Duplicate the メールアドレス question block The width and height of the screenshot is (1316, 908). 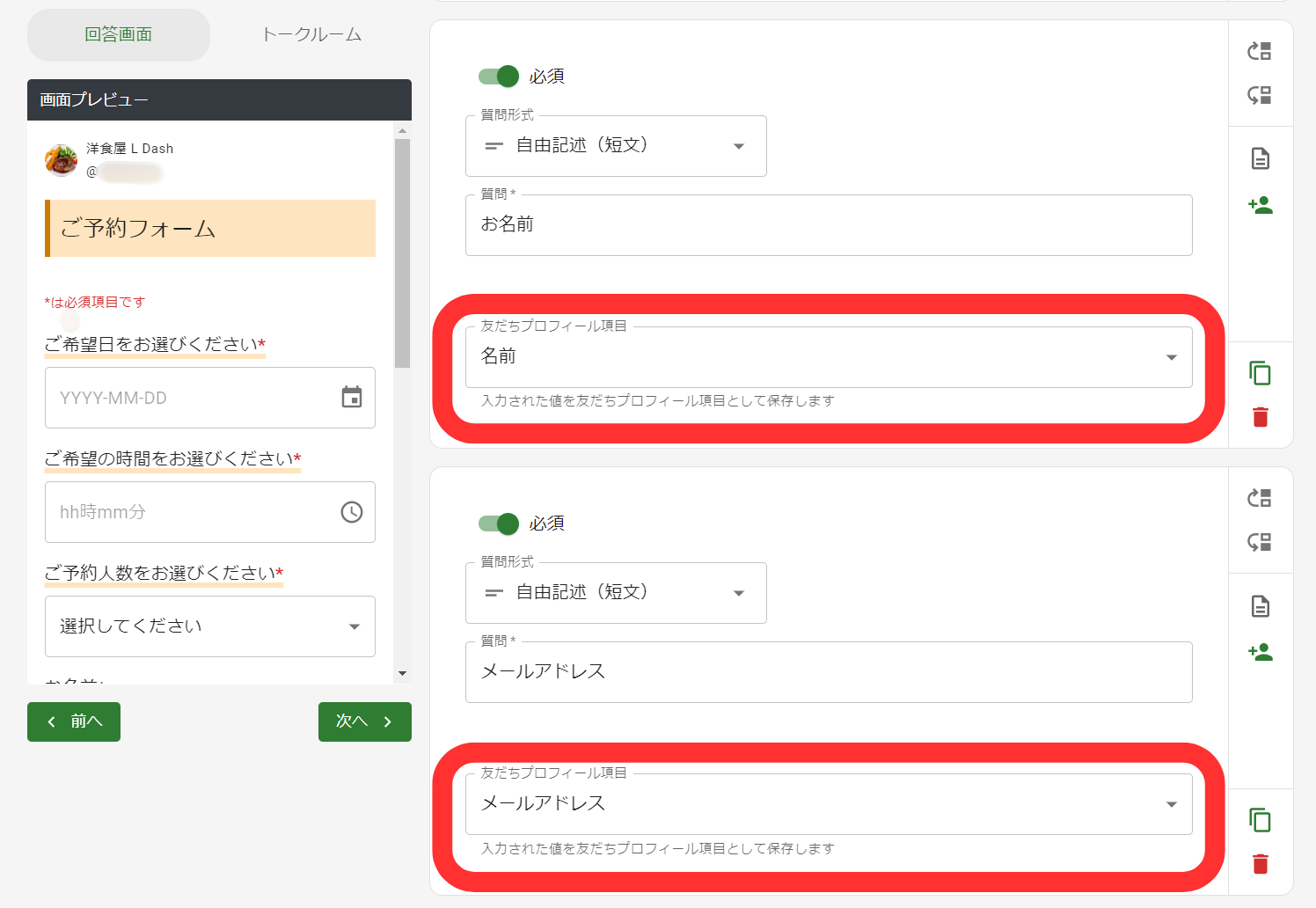1260,819
